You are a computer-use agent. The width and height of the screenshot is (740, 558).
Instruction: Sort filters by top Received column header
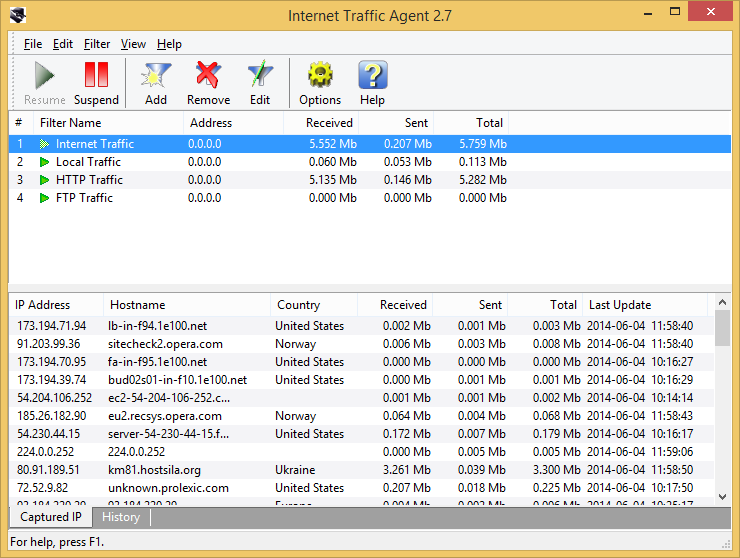321,123
